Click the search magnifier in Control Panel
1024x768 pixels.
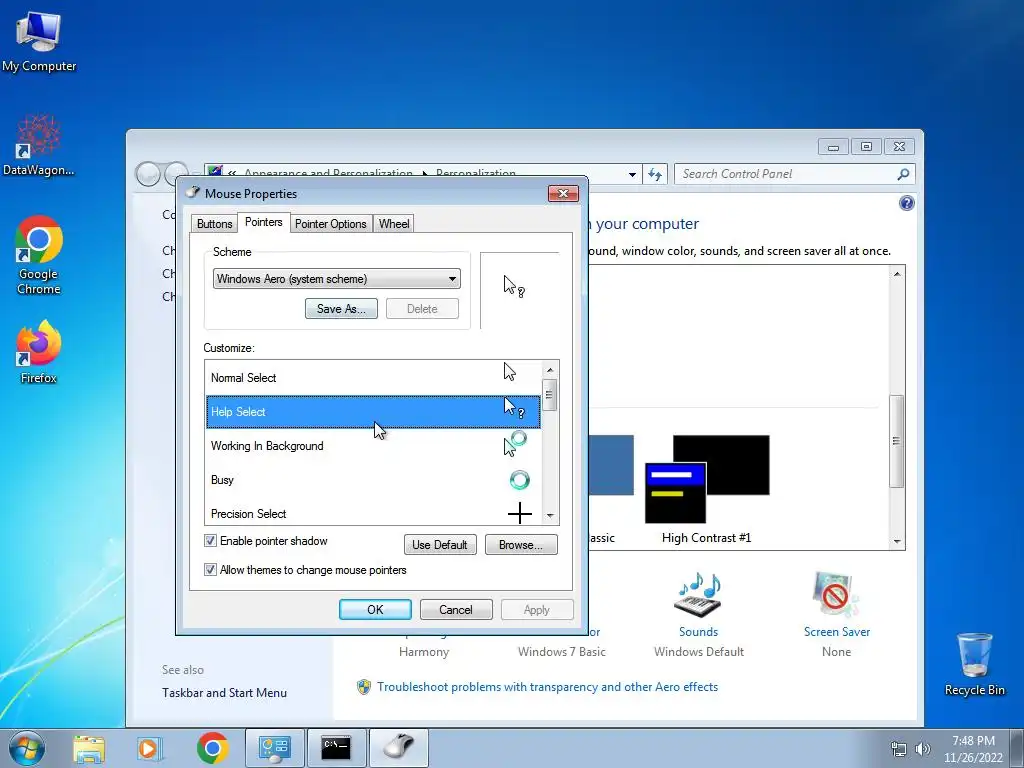[x=903, y=174]
